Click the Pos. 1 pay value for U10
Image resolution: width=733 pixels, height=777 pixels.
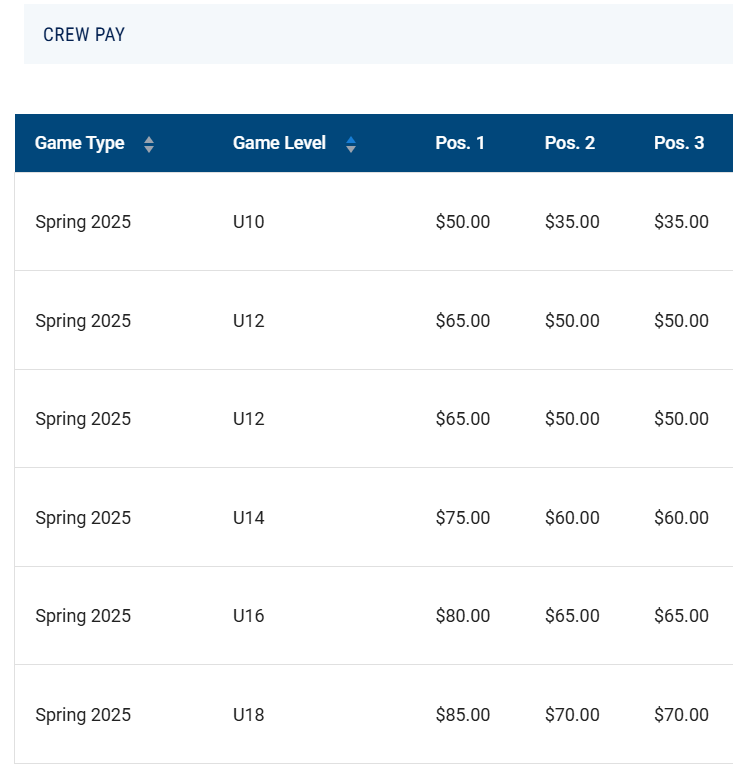(463, 222)
